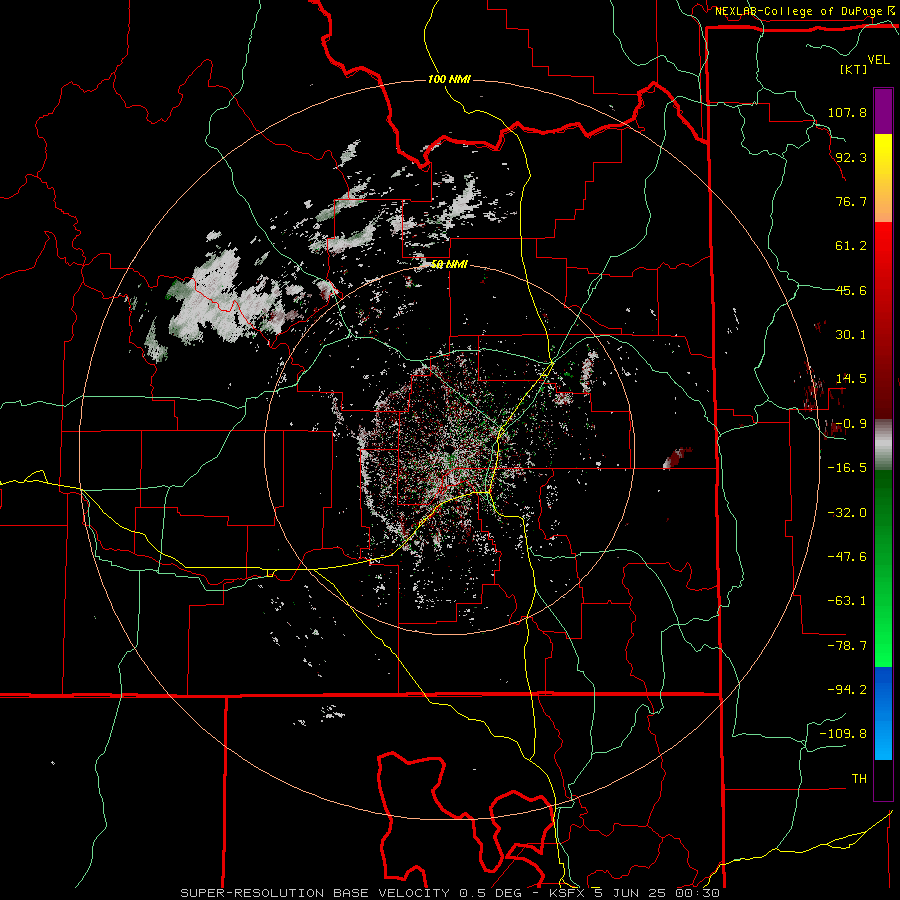
Task: Pick the yellow-orange segment of the velocity color bar
Action: (883, 178)
